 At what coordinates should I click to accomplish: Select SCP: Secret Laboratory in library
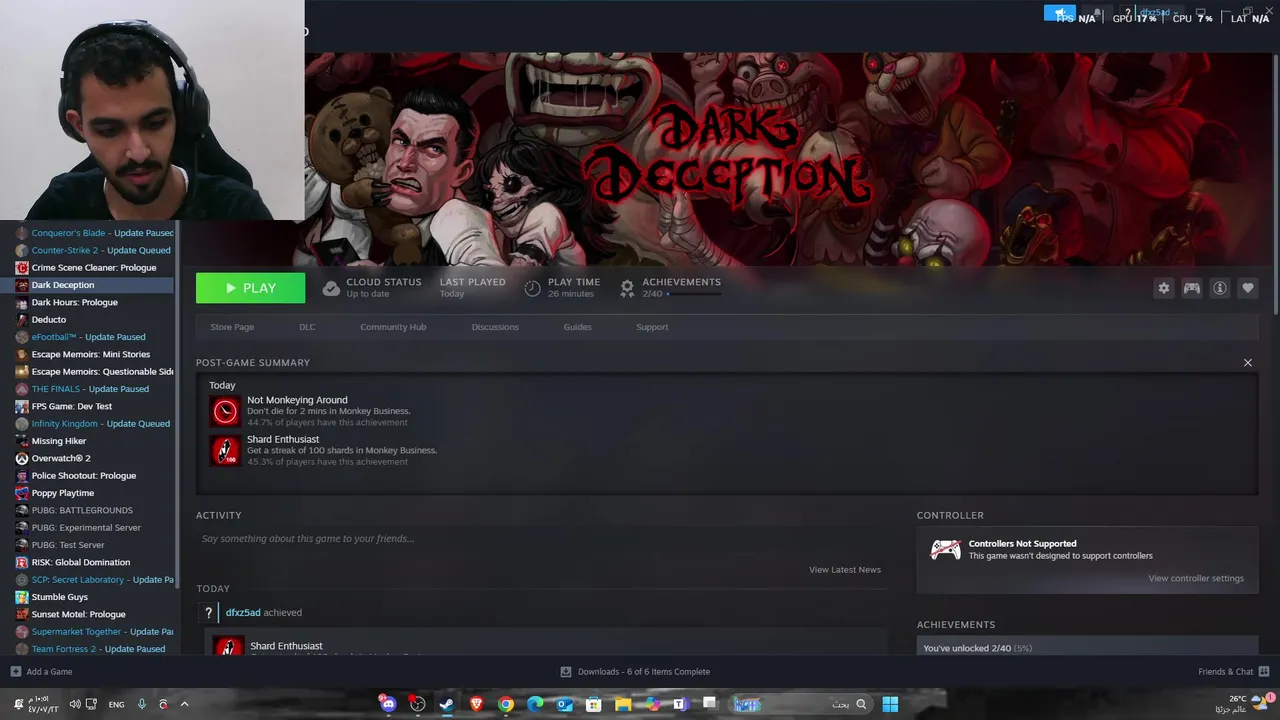tap(95, 580)
